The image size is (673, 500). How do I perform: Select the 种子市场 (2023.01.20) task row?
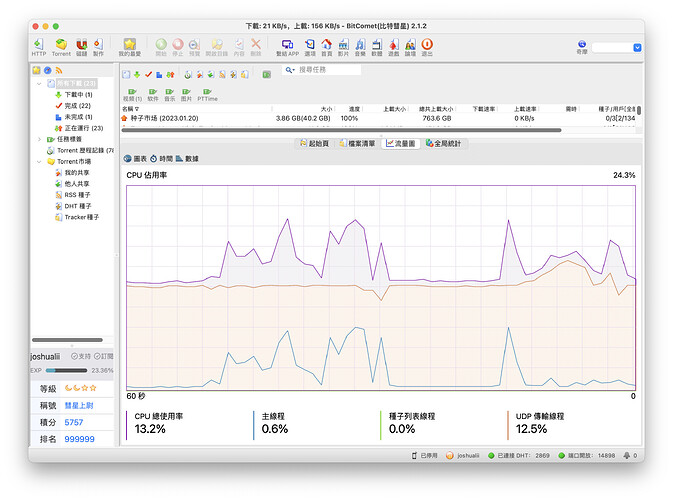[x=379, y=118]
